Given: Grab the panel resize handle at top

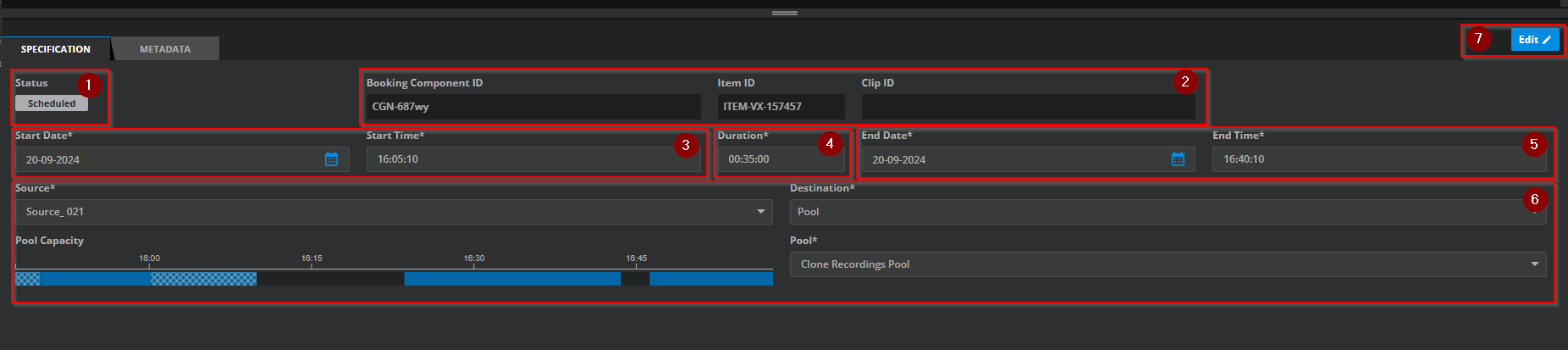Looking at the screenshot, I should [785, 13].
